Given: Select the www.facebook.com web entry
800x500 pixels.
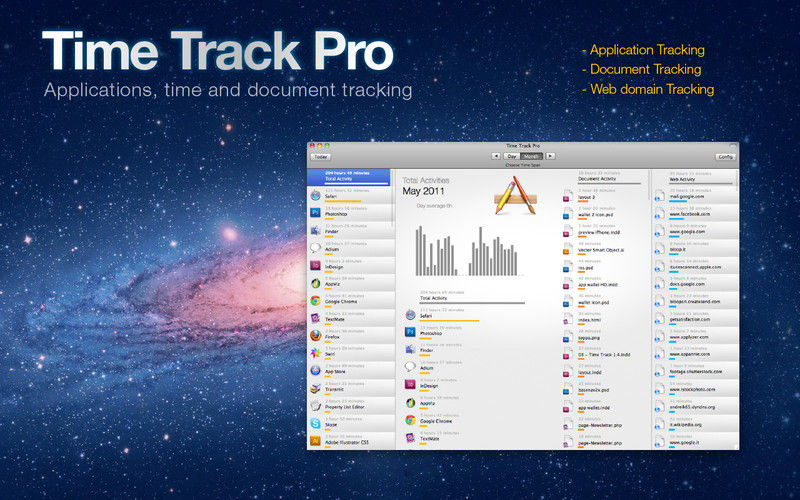Looking at the screenshot, I should point(696,213).
